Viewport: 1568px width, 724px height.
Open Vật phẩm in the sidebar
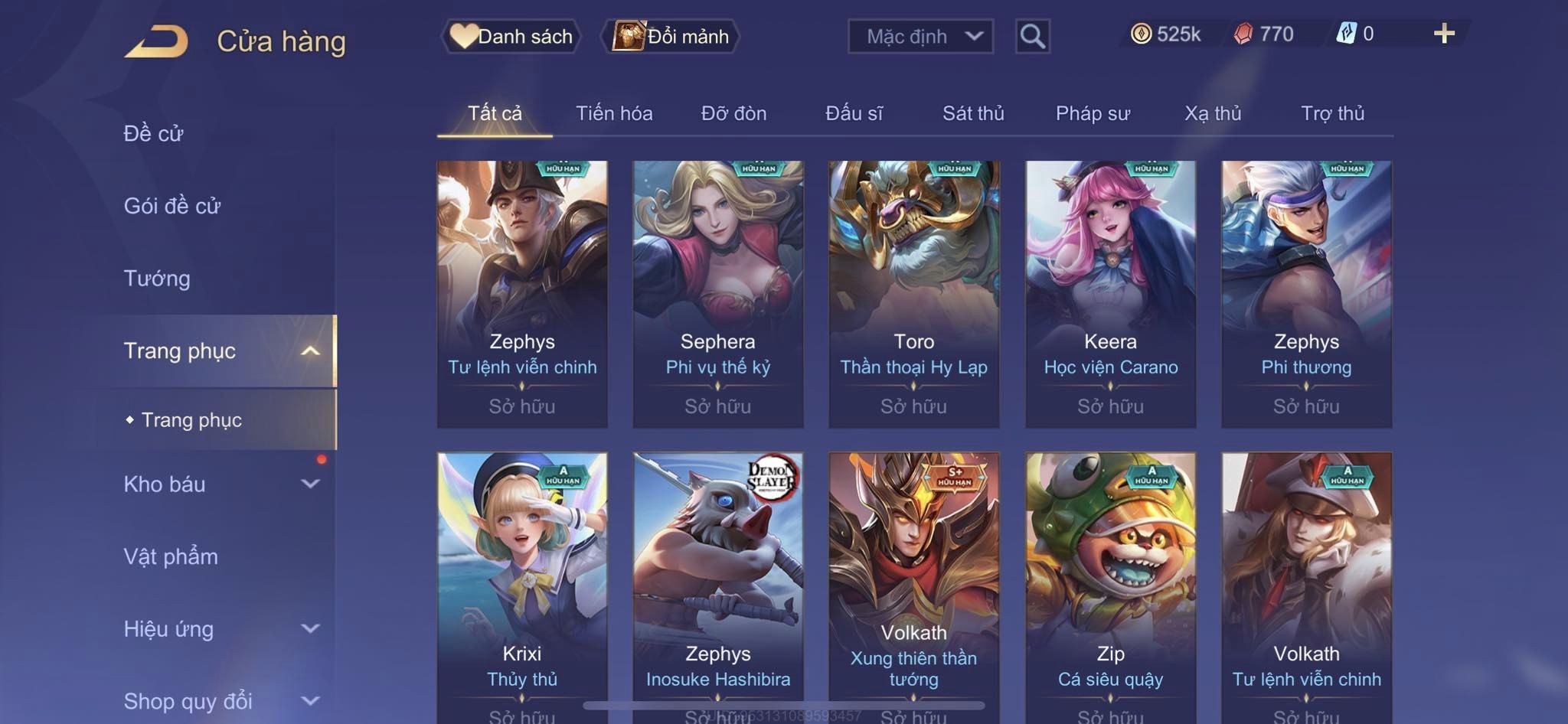point(171,556)
